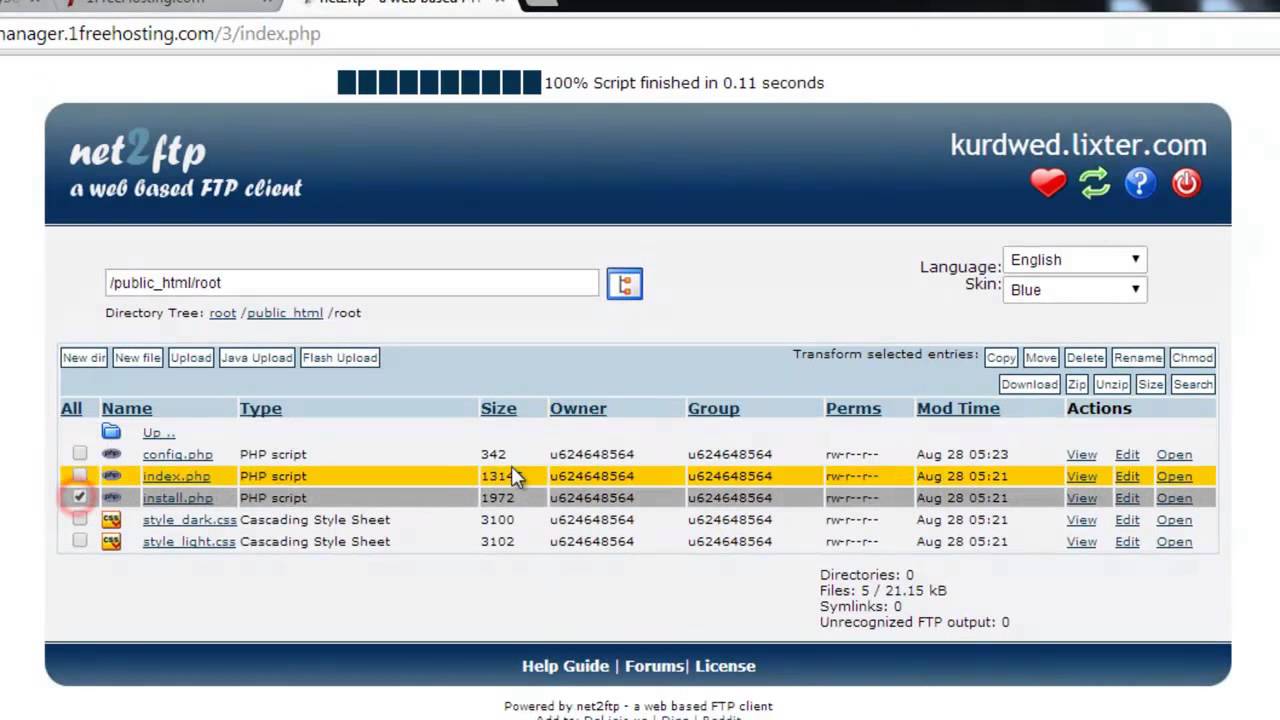Viewport: 1280px width, 720px height.
Task: Click the Delete button
Action: [x=1085, y=358]
